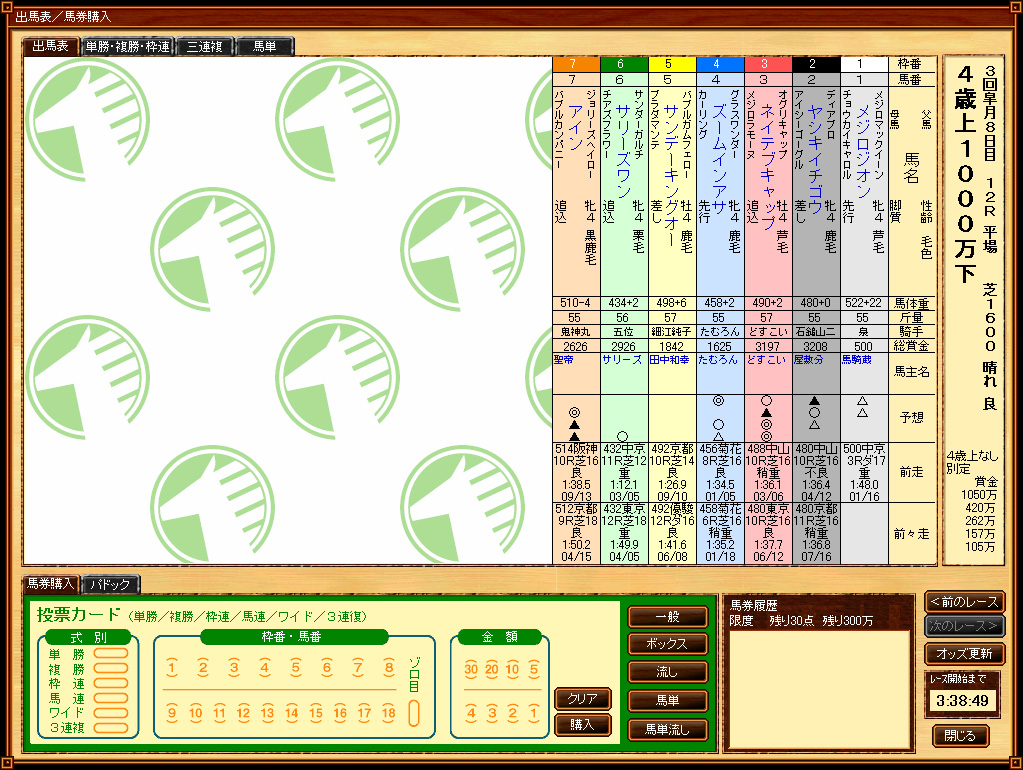Mark amount 5 in the top amount row
This screenshot has width=1023, height=770.
coord(534,669)
